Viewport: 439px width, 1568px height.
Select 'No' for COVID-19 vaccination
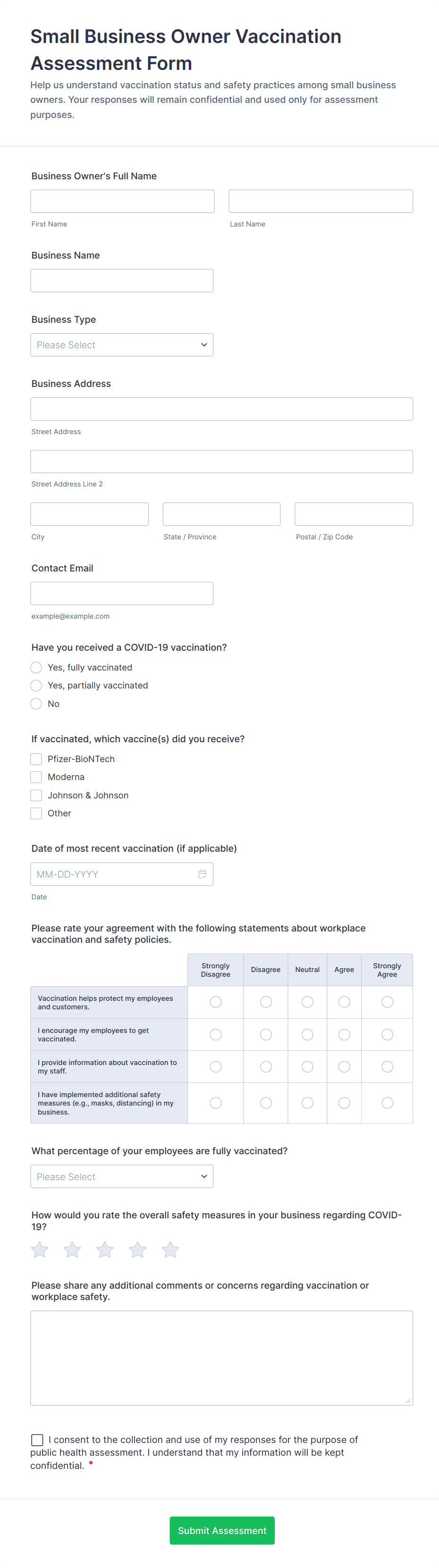[36, 704]
